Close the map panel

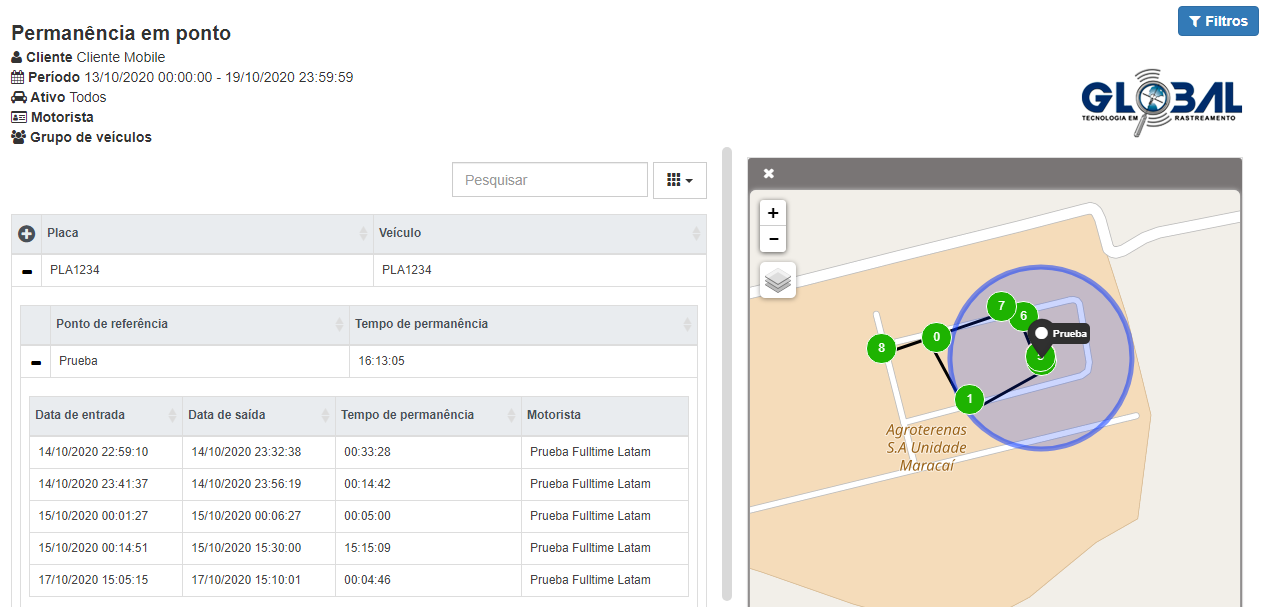coord(768,173)
